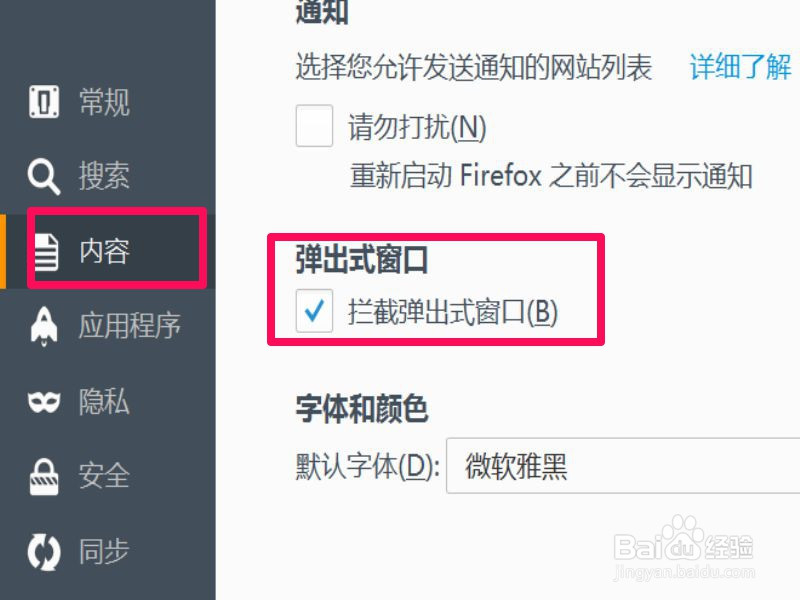The width and height of the screenshot is (800, 600).
Task: Open the 详细了解 (Learn more) link
Action: point(740,66)
